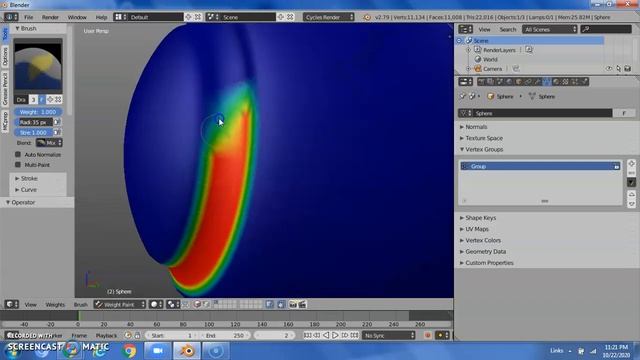Open the Properties editor type selector
640x360 pixels.
point(465,82)
